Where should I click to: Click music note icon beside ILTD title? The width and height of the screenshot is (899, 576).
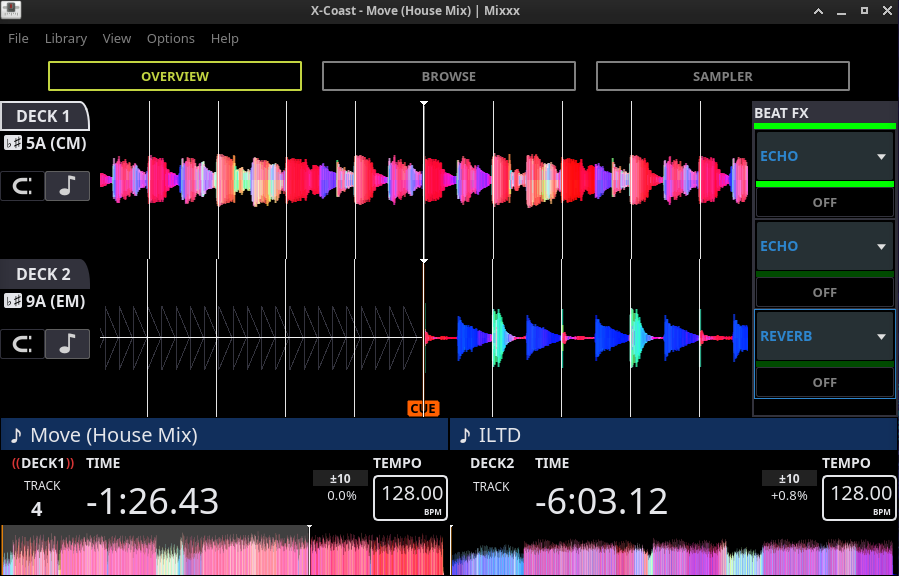465,435
